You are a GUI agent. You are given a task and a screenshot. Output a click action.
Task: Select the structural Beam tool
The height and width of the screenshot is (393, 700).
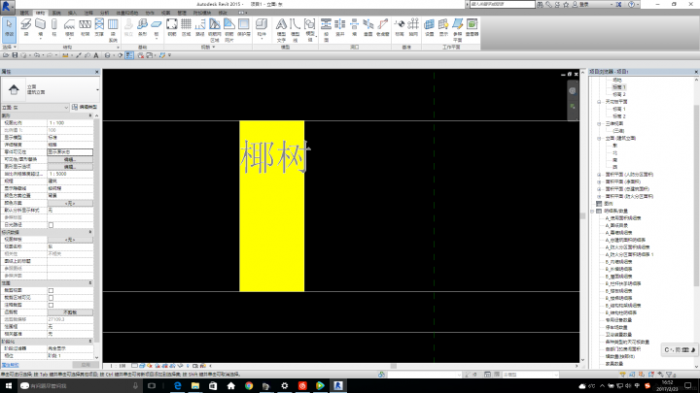click(26, 28)
